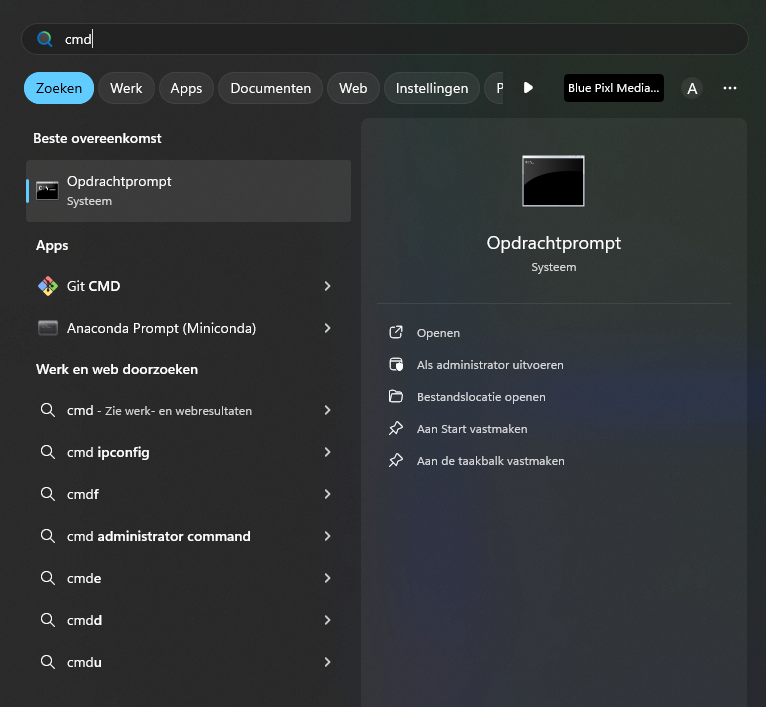Select the 'cmdf' search suggestion
Image resolution: width=766 pixels, height=707 pixels.
189,494
